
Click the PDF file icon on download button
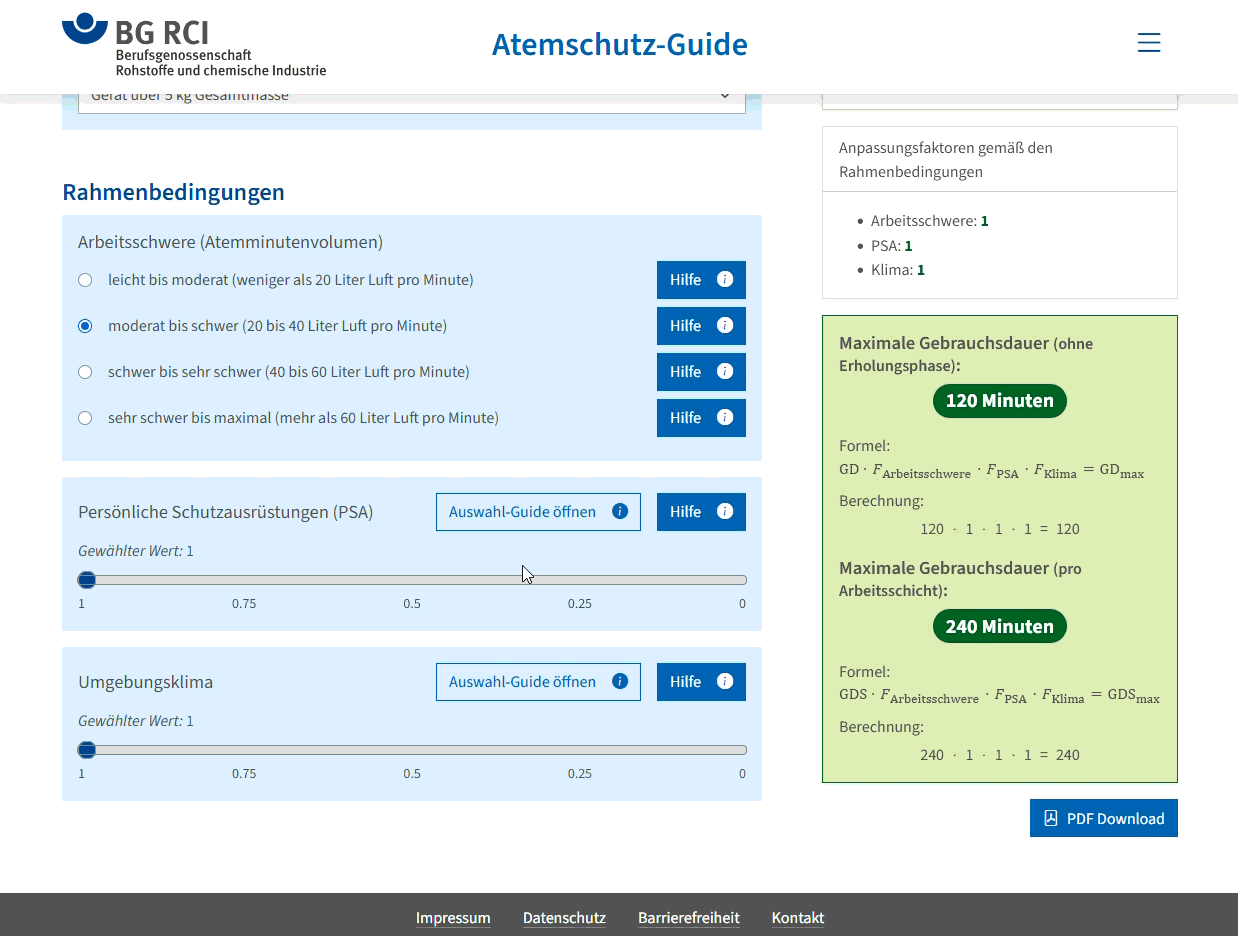(1050, 818)
